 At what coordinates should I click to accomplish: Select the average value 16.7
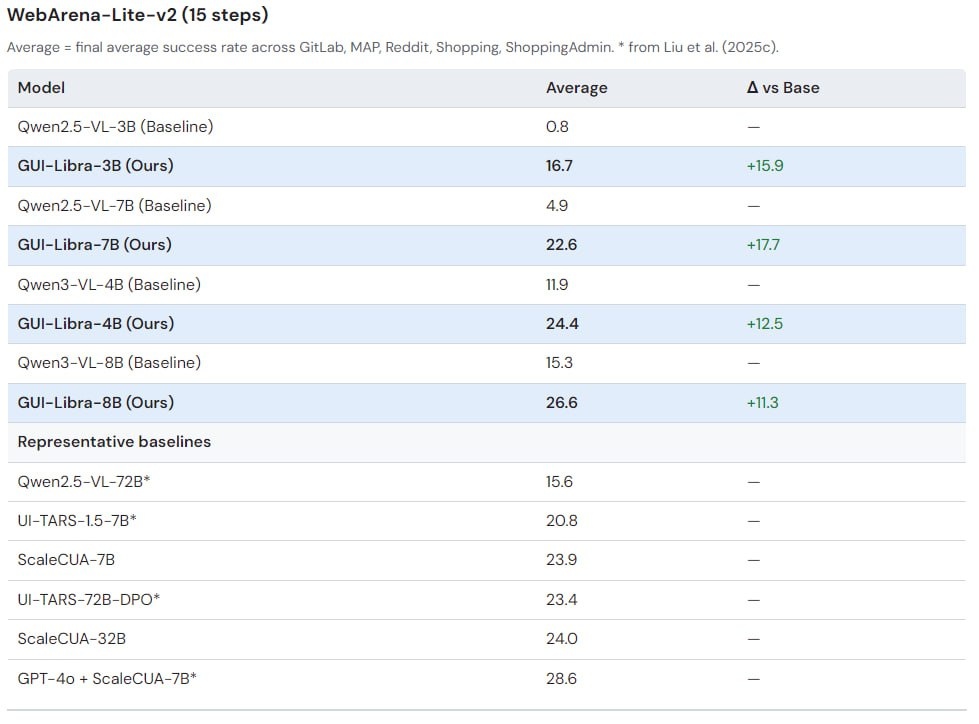[559, 166]
